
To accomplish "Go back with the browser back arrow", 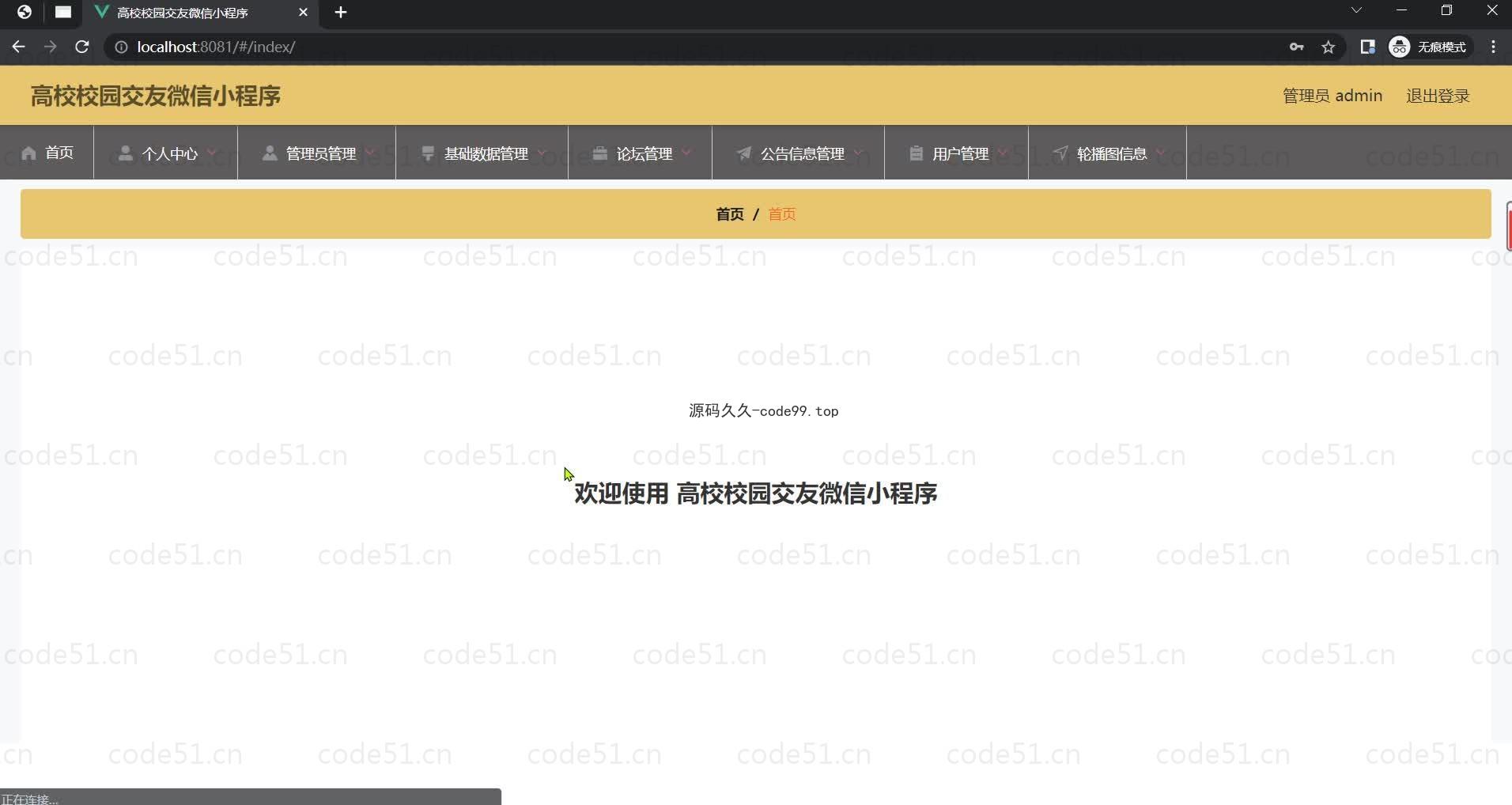I will (x=18, y=47).
